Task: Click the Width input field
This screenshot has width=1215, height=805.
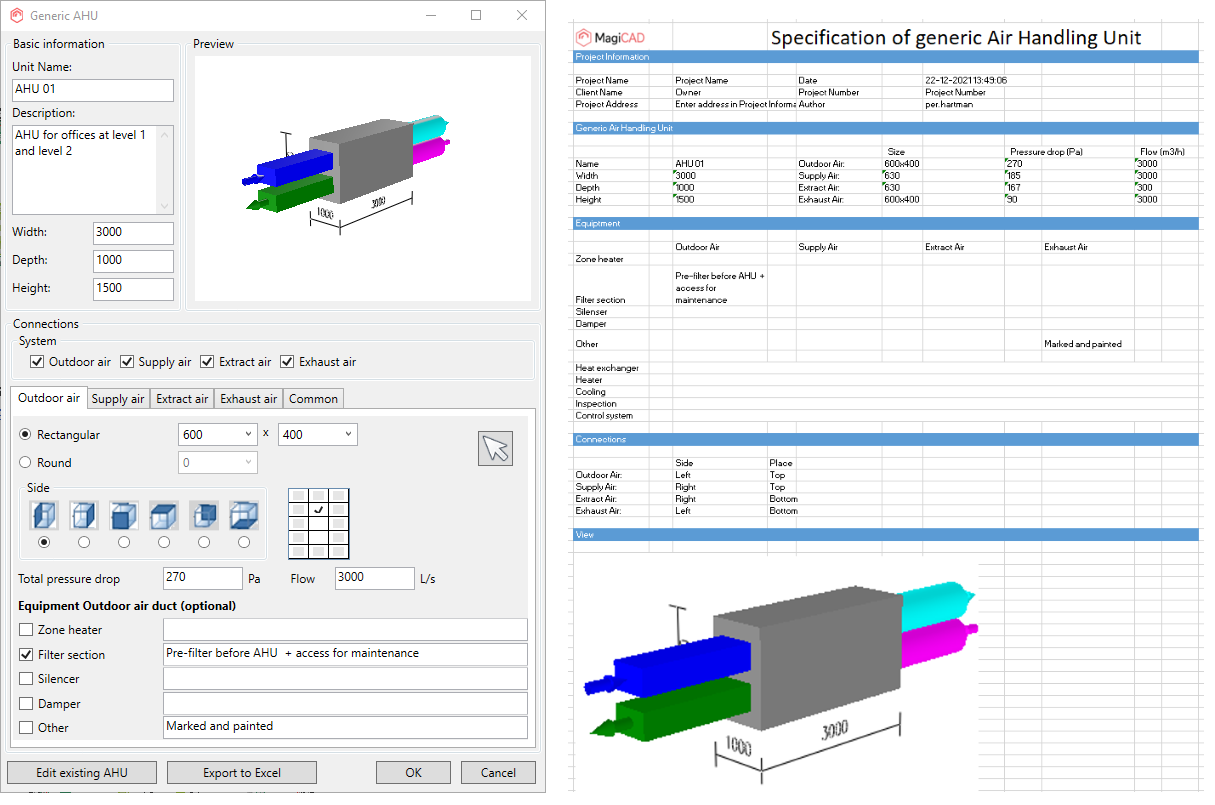Action: click(x=133, y=233)
